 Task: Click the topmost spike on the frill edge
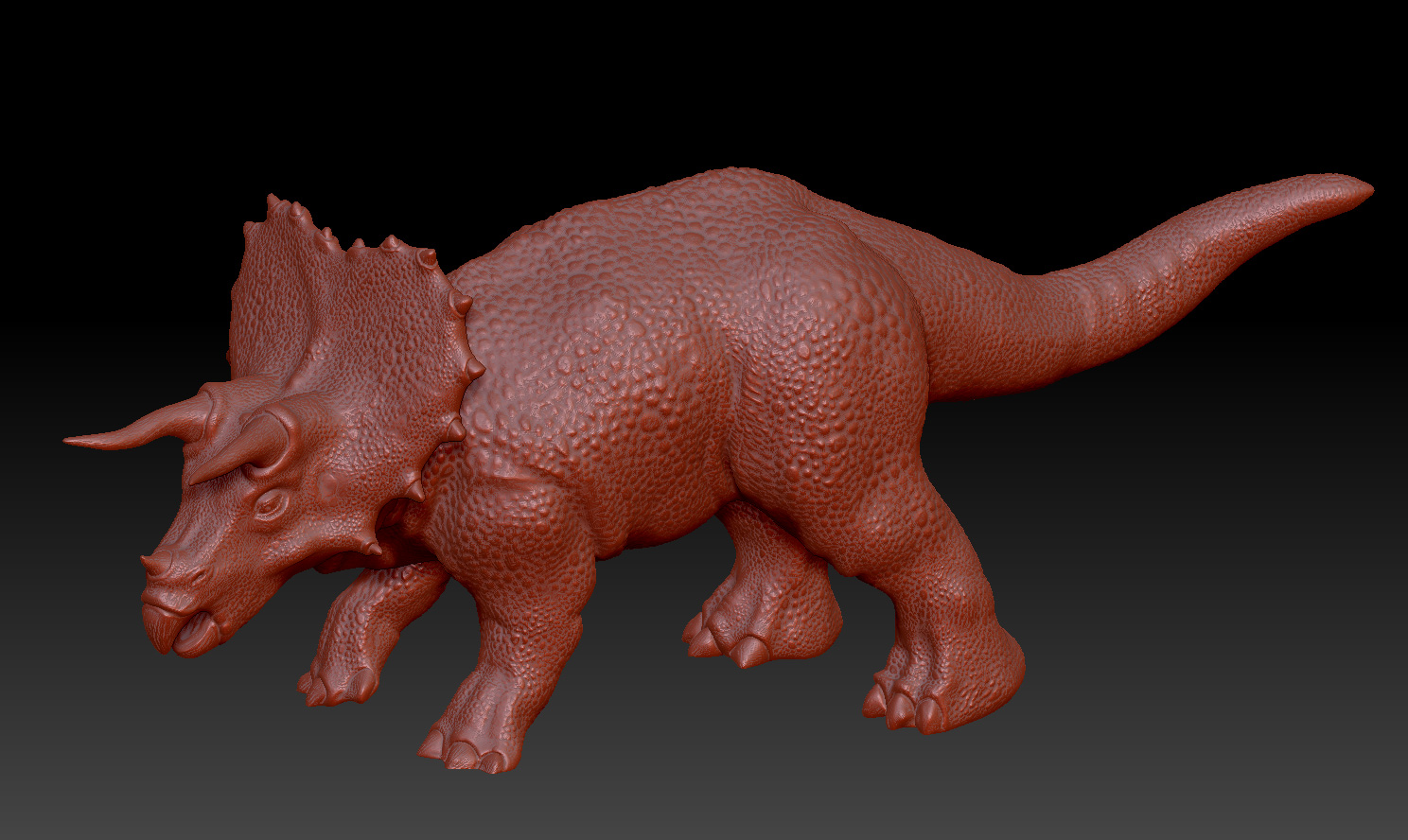[x=274, y=202]
